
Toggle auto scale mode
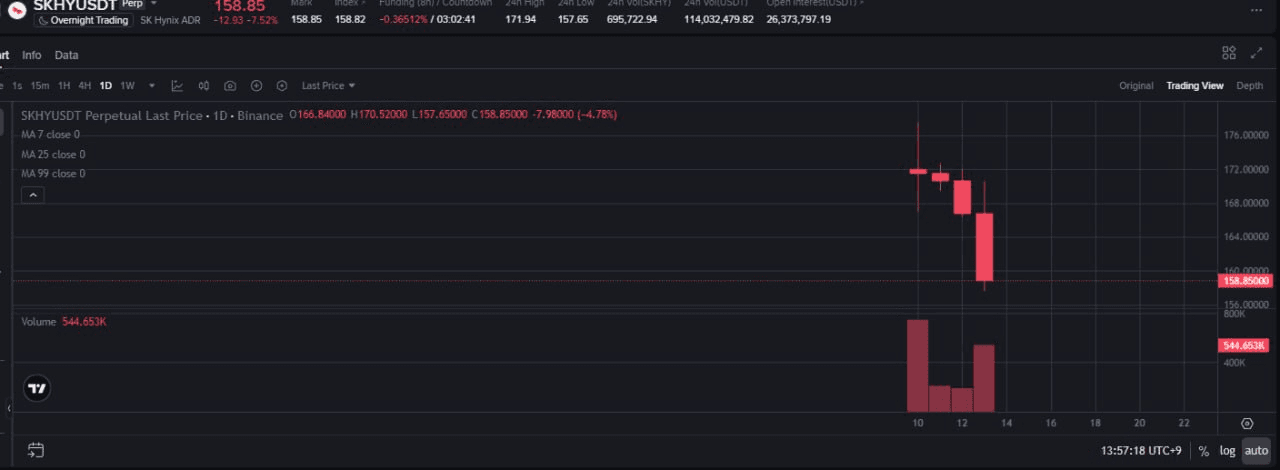[1256, 451]
